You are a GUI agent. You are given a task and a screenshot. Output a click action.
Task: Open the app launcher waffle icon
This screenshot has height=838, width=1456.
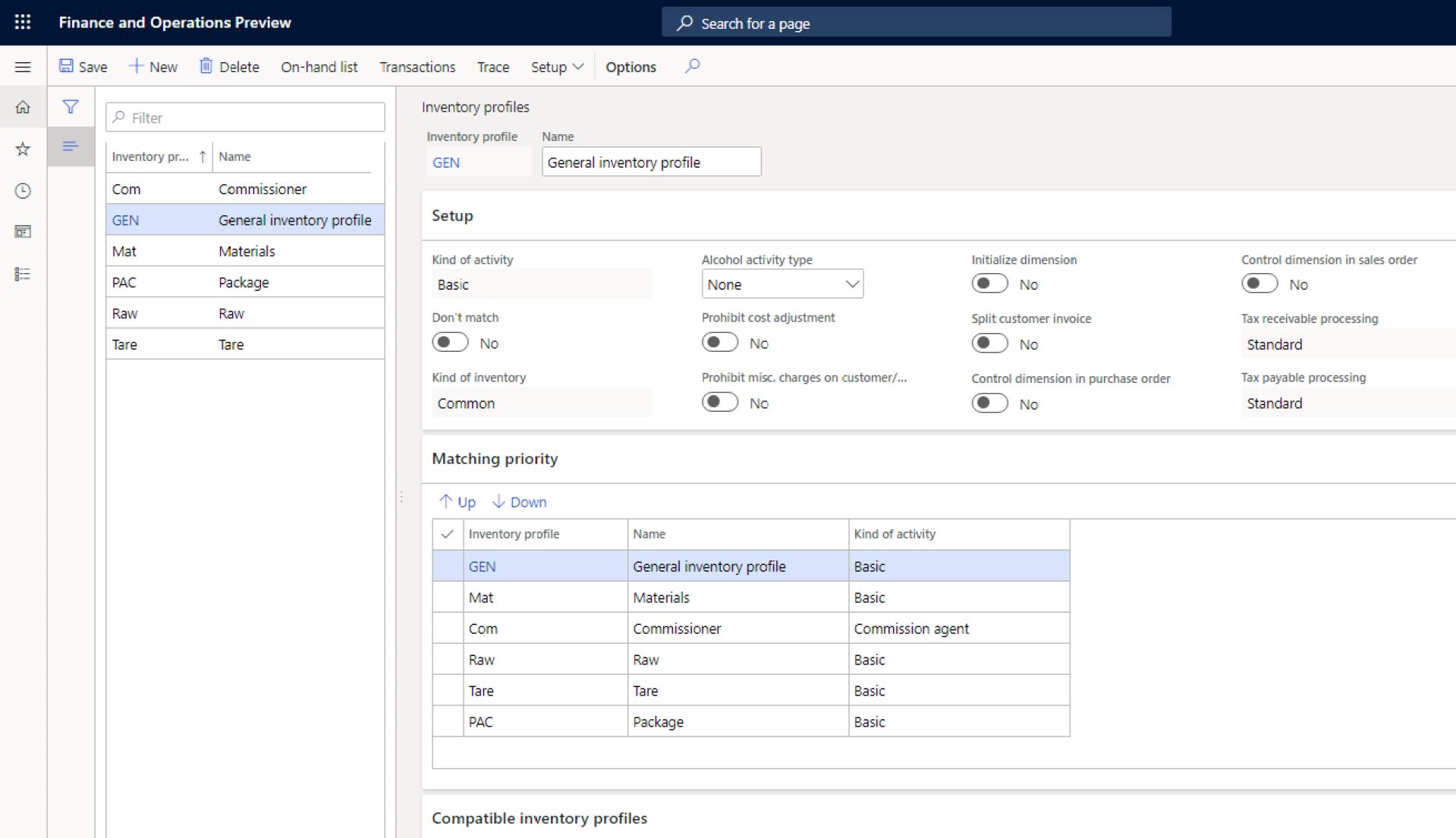[x=23, y=22]
